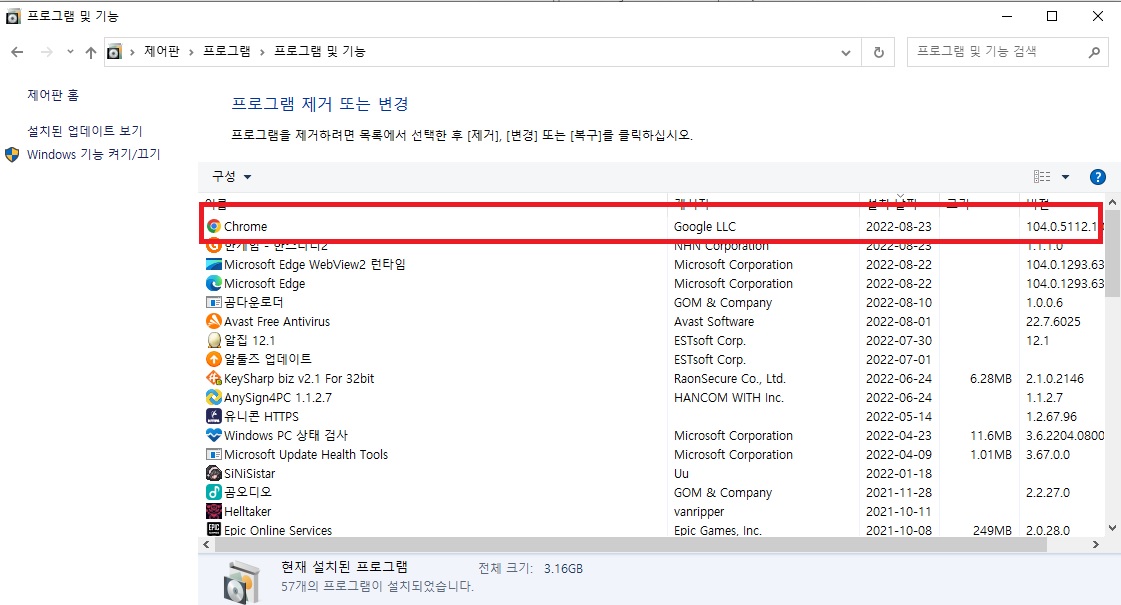Click the vertical scrollbar up arrow
Image resolution: width=1121 pixels, height=605 pixels.
point(1112,202)
